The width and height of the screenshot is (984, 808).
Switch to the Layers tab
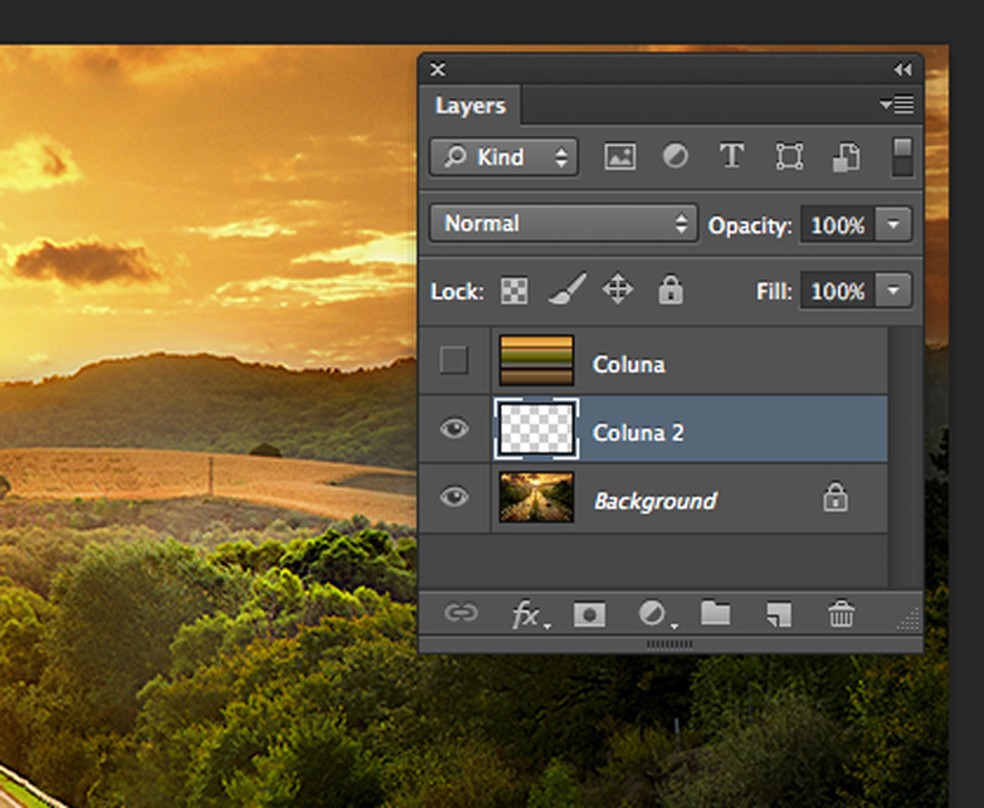(470, 105)
